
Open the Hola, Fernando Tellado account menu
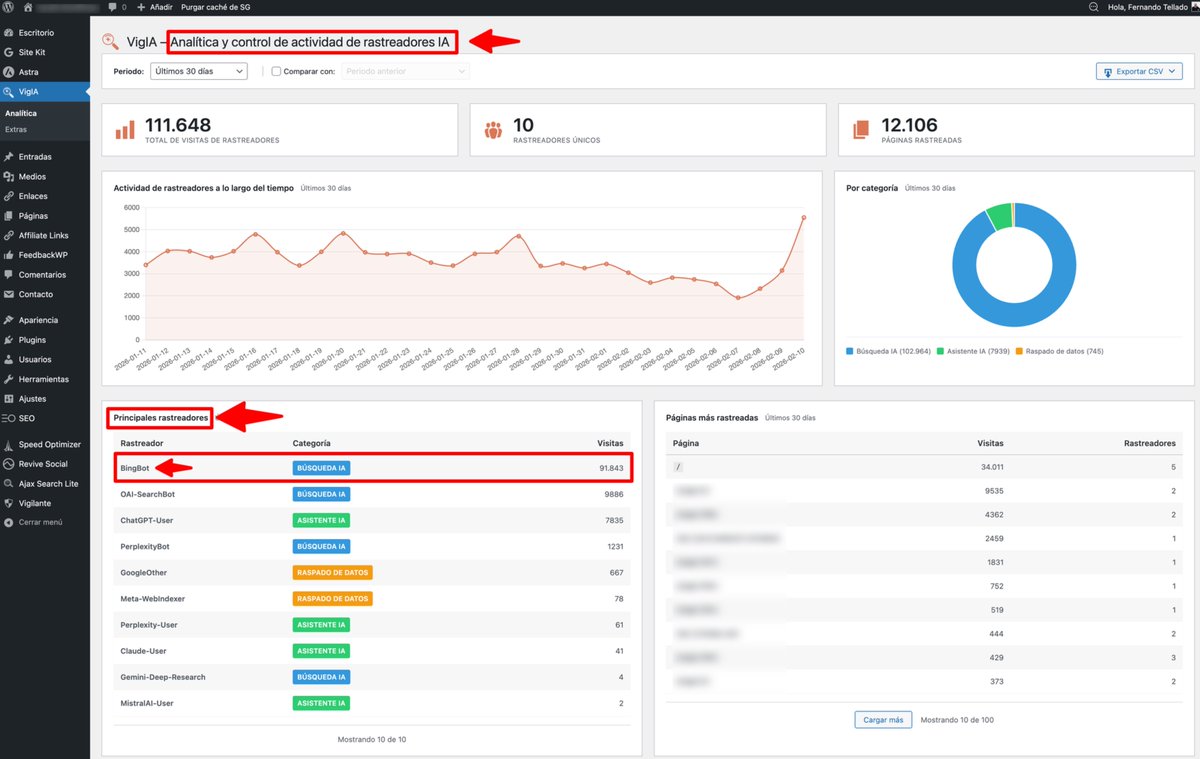pyautogui.click(x=1153, y=7)
